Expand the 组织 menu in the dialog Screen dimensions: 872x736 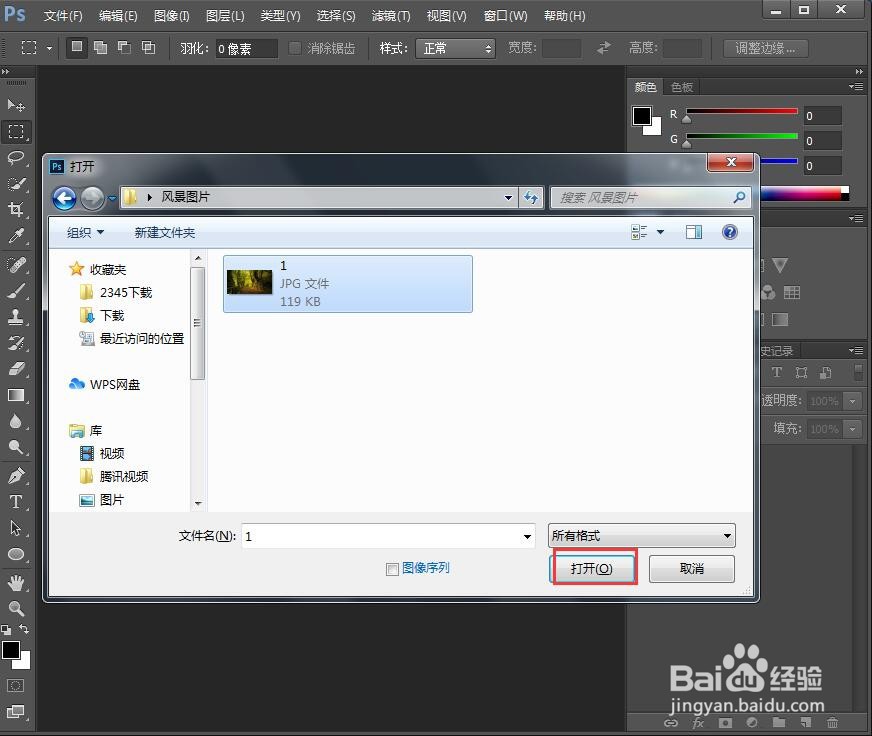point(85,233)
